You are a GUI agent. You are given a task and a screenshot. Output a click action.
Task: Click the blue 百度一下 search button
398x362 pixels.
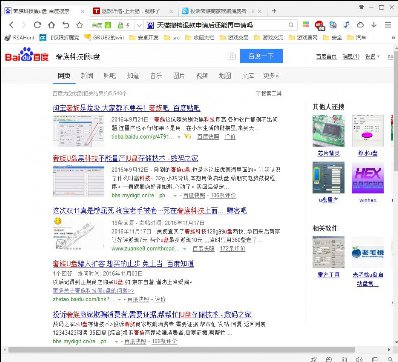(x=261, y=56)
